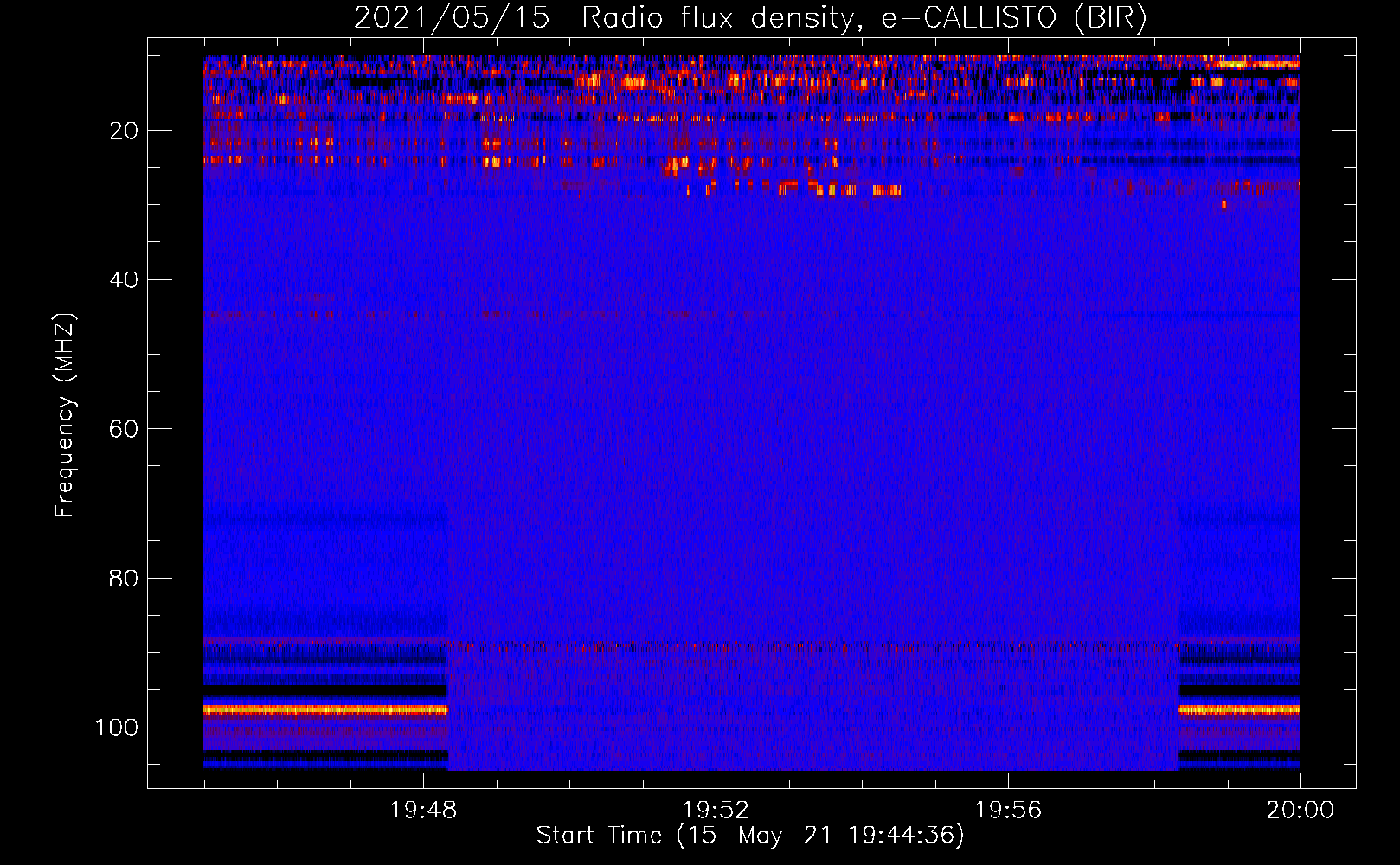Click the 'Start Time (15-May-21 19:44:36)' axis label
1400x865 pixels.
click(x=750, y=836)
